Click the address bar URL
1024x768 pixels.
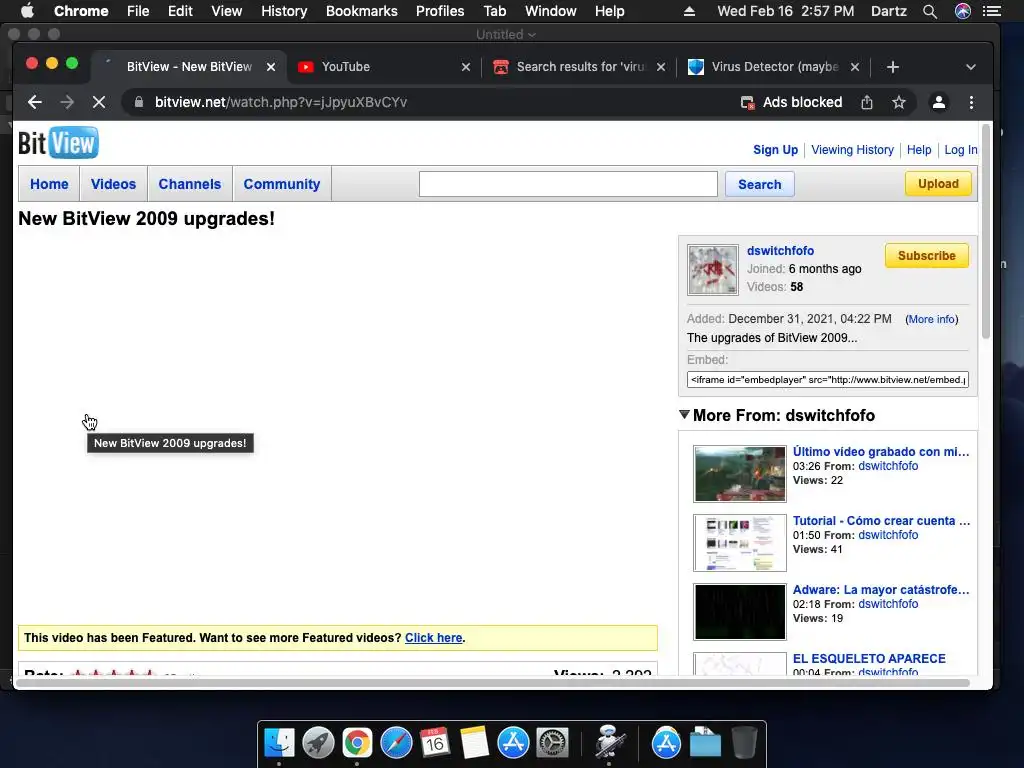[x=281, y=103]
